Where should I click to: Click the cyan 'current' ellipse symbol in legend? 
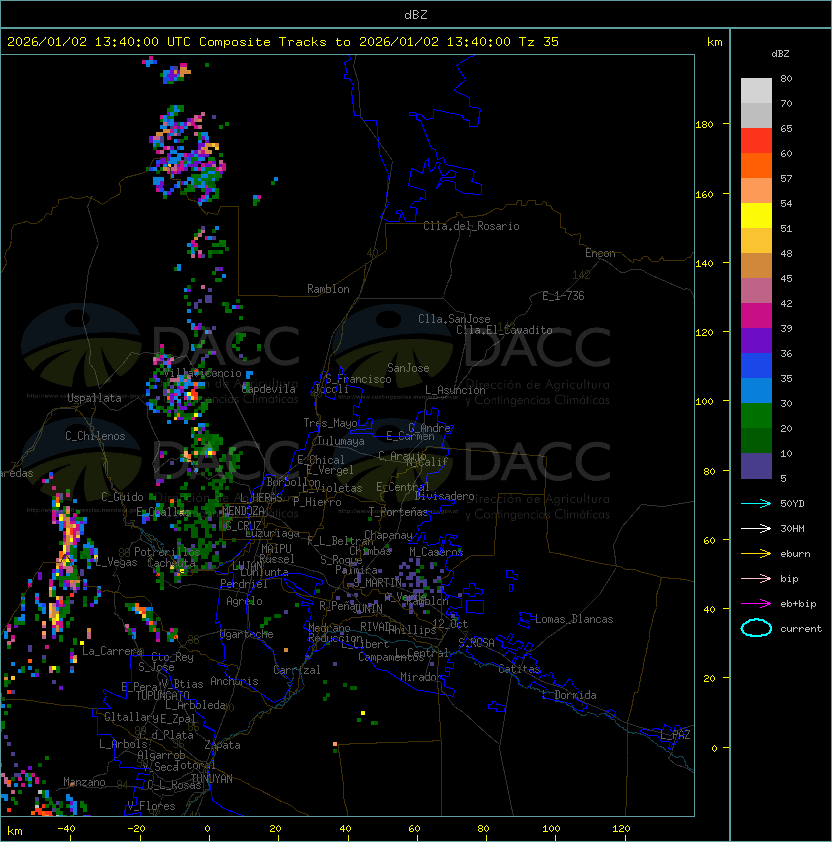click(x=756, y=628)
